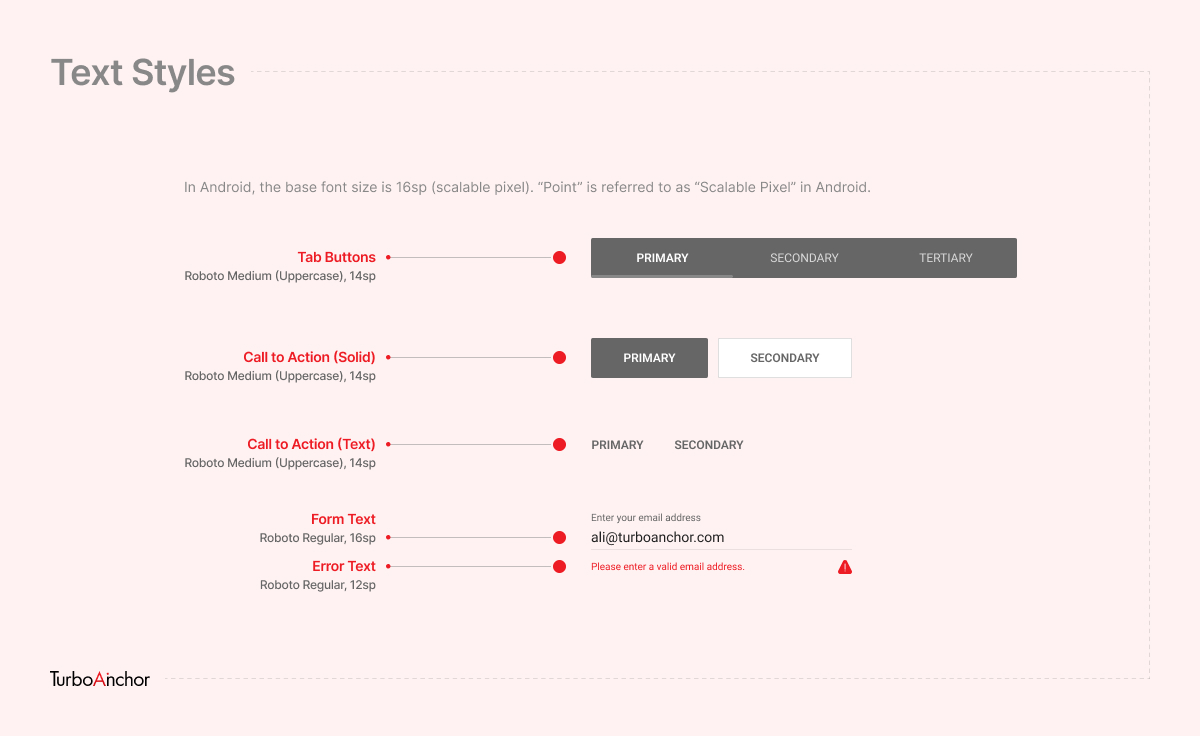The image size is (1200, 736).
Task: Click the Roboto Medium caption under Tab Buttons
Action: [280, 276]
